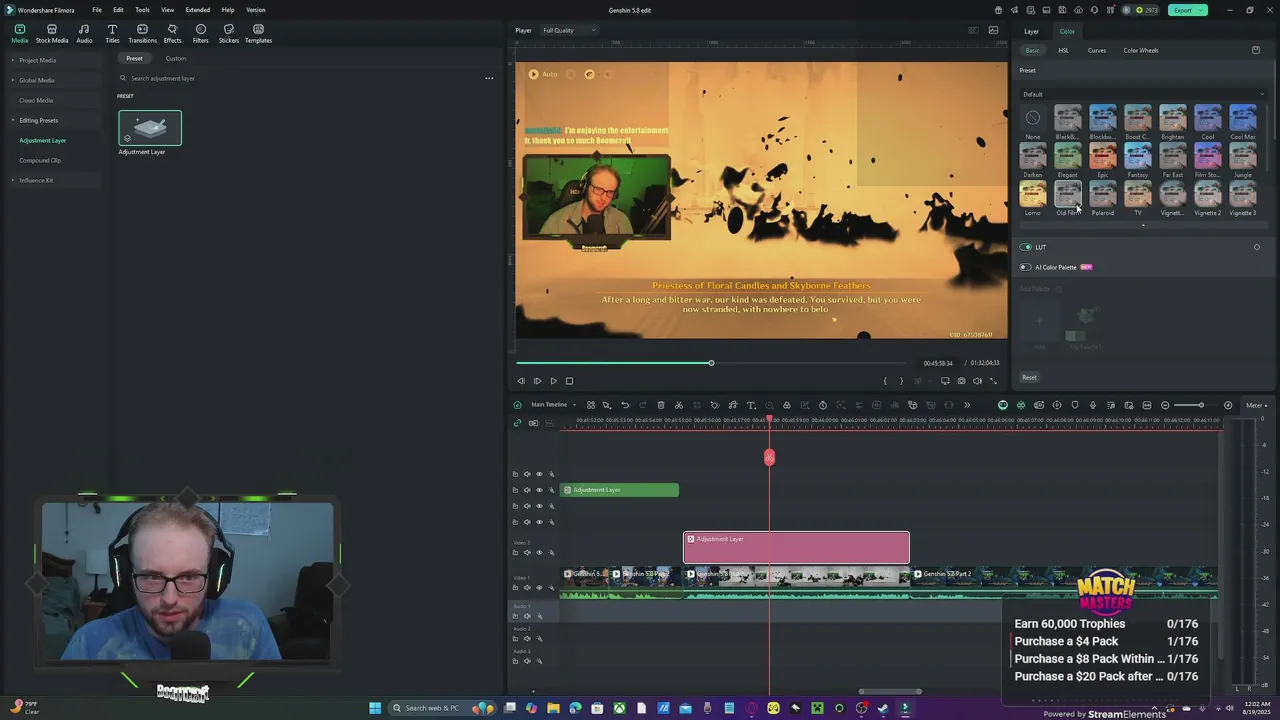Open the Effects panel
The height and width of the screenshot is (720, 1280).
172,34
